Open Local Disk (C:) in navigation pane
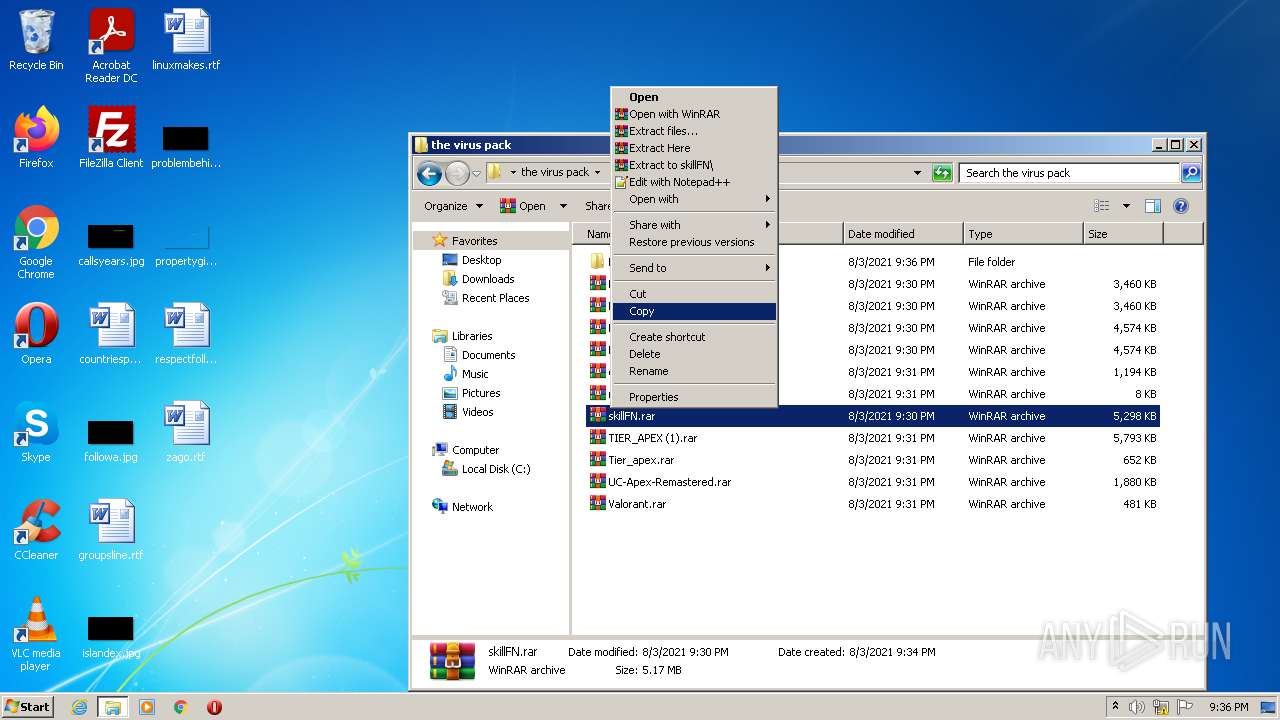Image resolution: width=1280 pixels, height=720 pixels. pos(496,469)
